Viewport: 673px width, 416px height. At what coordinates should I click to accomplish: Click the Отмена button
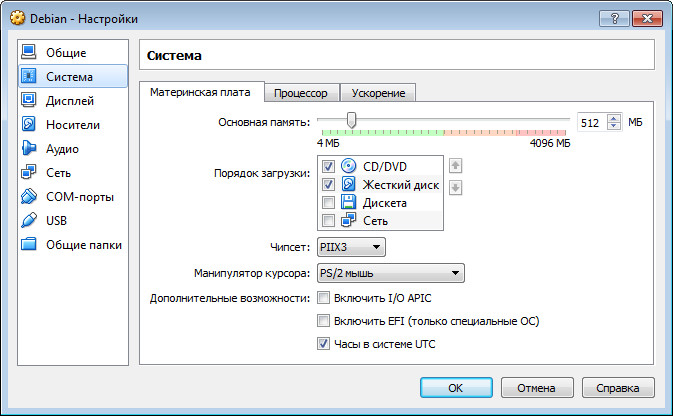[537, 388]
